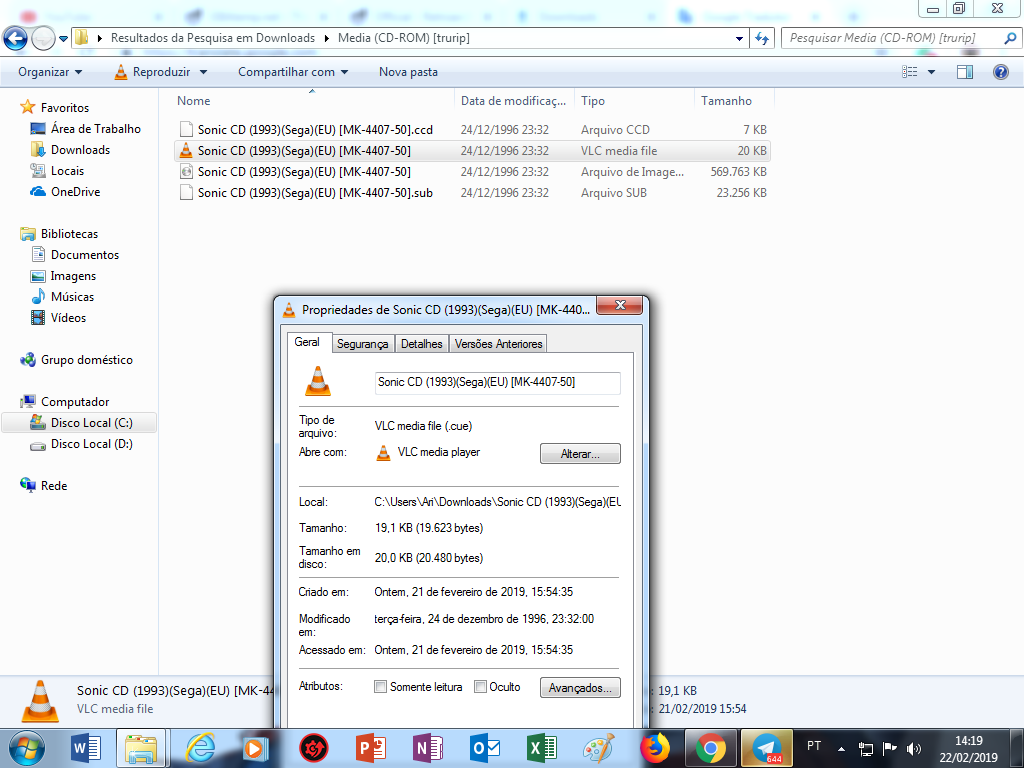Click the Reproduzir toolbar button

pyautogui.click(x=153, y=72)
